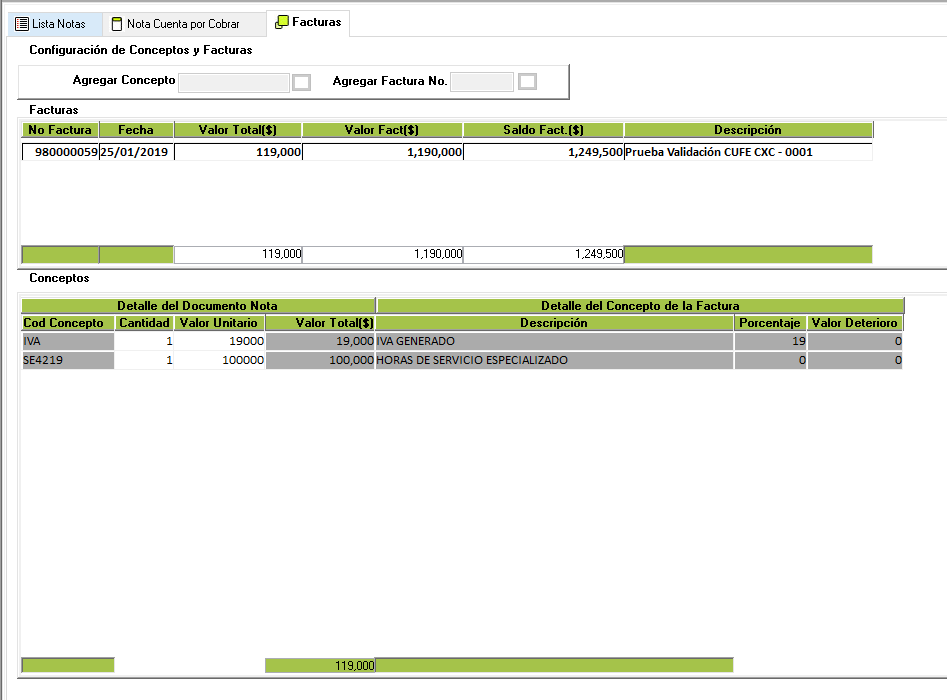The height and width of the screenshot is (700, 947).
Task: Sort by the No Factura column header
Action: tap(60, 130)
